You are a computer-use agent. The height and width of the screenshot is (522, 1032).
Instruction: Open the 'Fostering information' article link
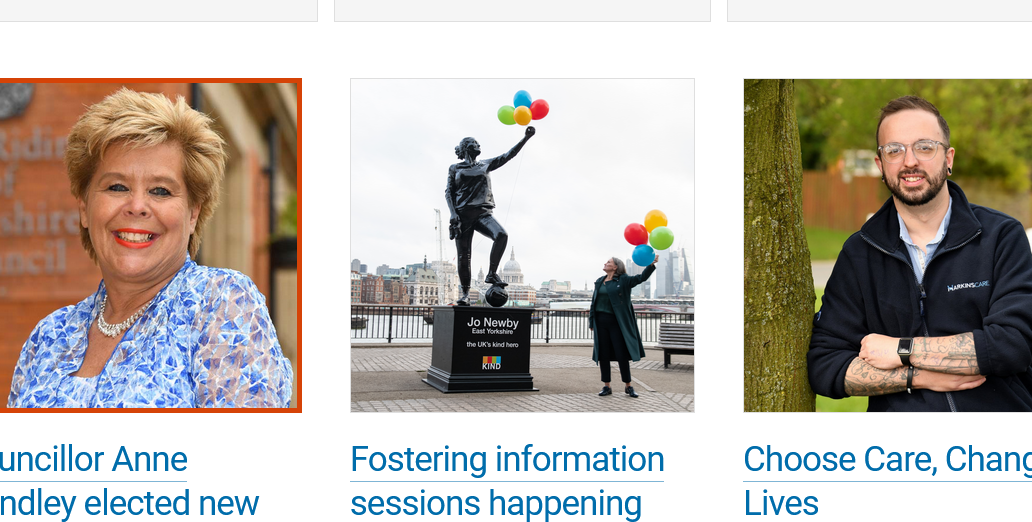click(x=507, y=459)
